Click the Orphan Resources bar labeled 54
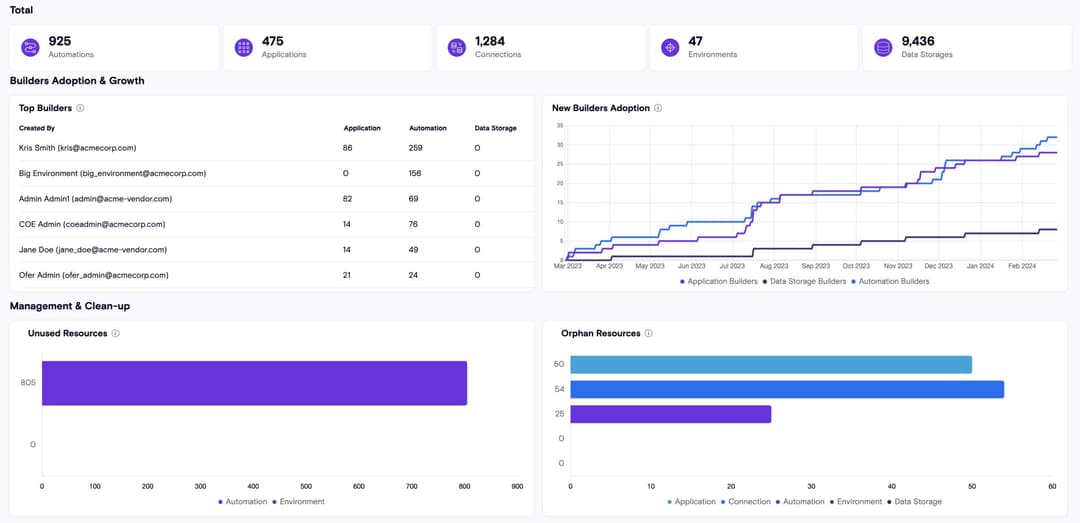Viewport: 1080px width, 523px height. 786,390
